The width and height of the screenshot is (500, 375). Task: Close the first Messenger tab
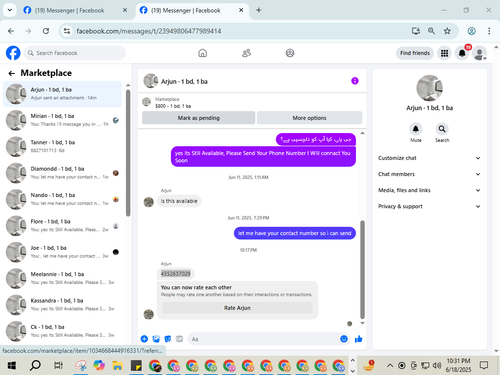tap(125, 10)
